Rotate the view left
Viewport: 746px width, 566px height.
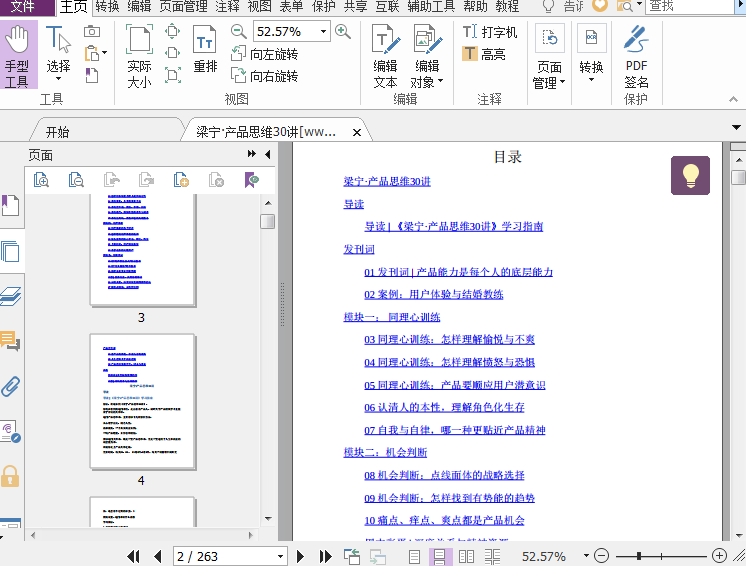(x=265, y=54)
